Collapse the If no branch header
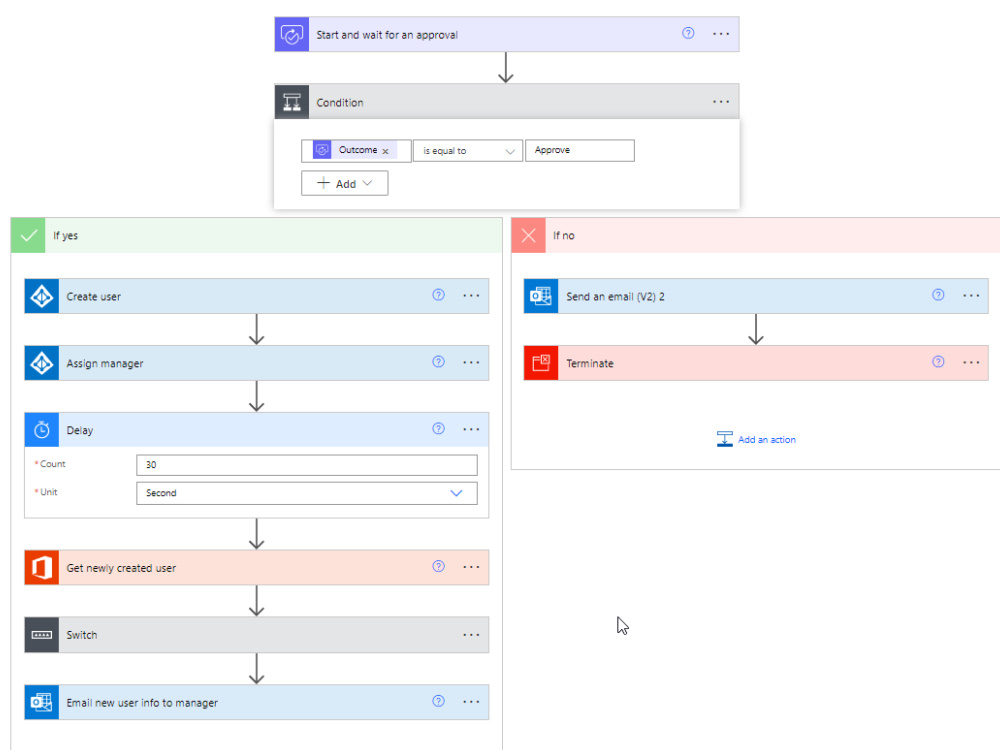This screenshot has height=750, width=1000. [x=756, y=235]
